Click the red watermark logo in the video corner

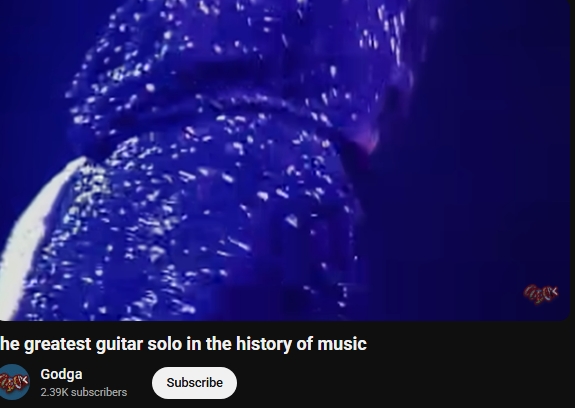click(x=541, y=294)
